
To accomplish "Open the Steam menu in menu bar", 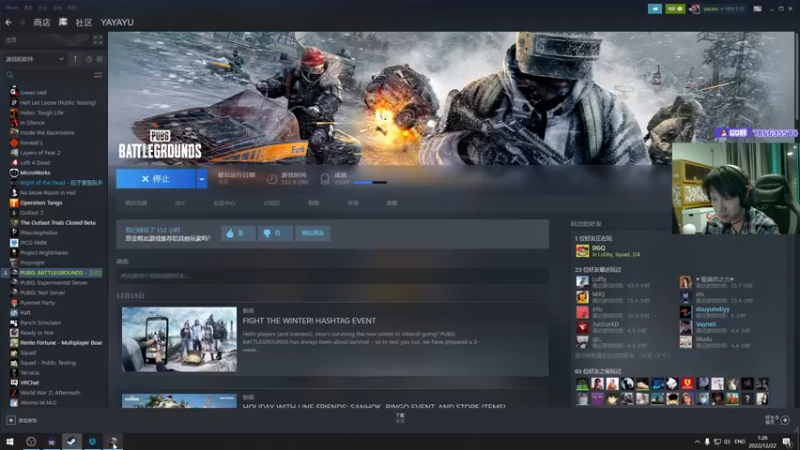I will (x=12, y=8).
